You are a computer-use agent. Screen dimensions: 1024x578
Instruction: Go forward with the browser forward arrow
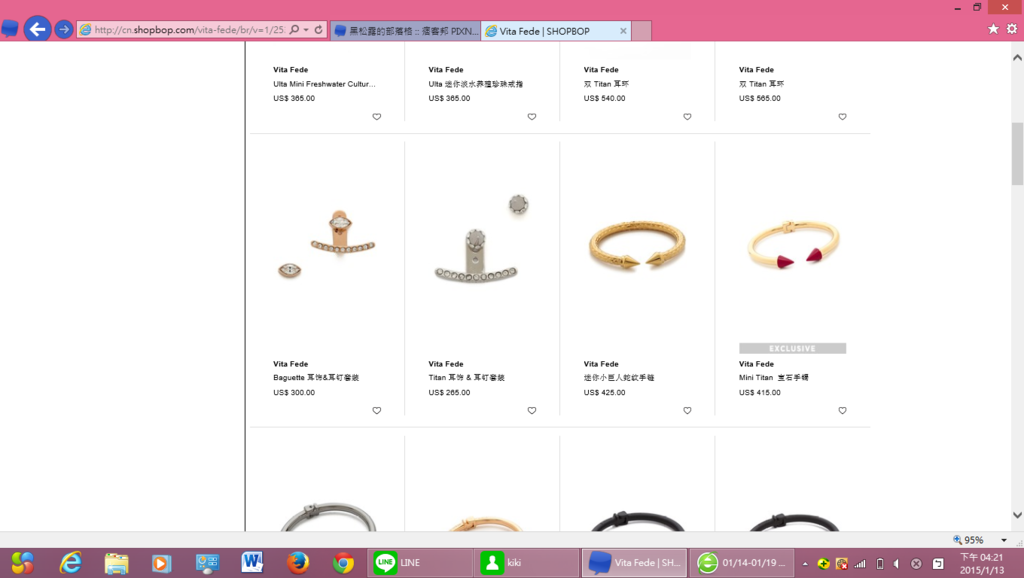click(63, 29)
